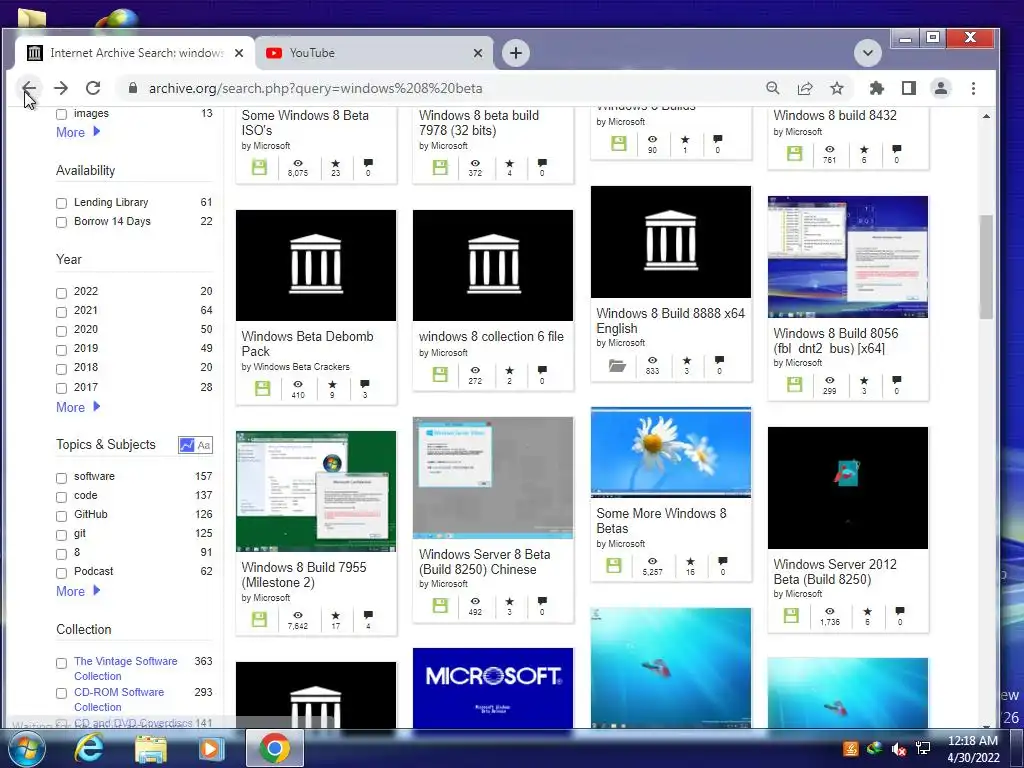Click the views eye icon on Build 8432 card
This screenshot has width=1024, height=768.
829,150
